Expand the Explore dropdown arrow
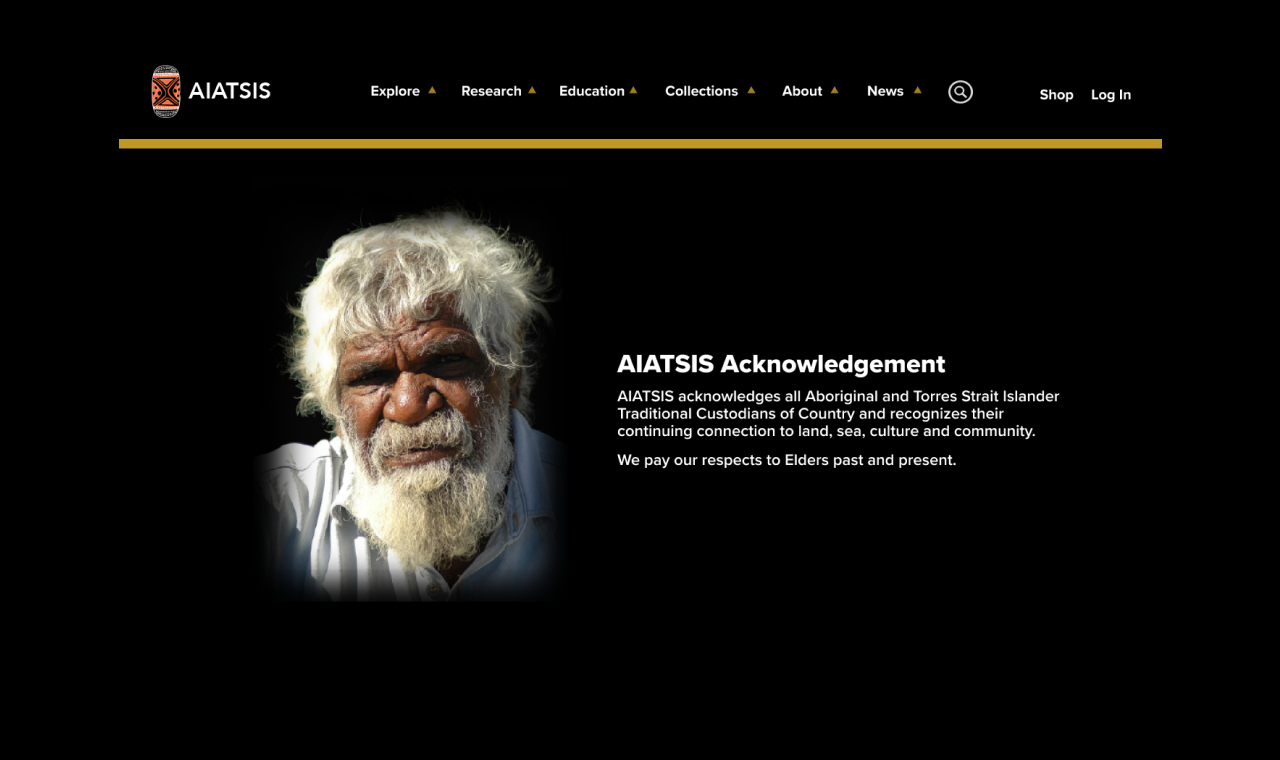 tap(431, 89)
